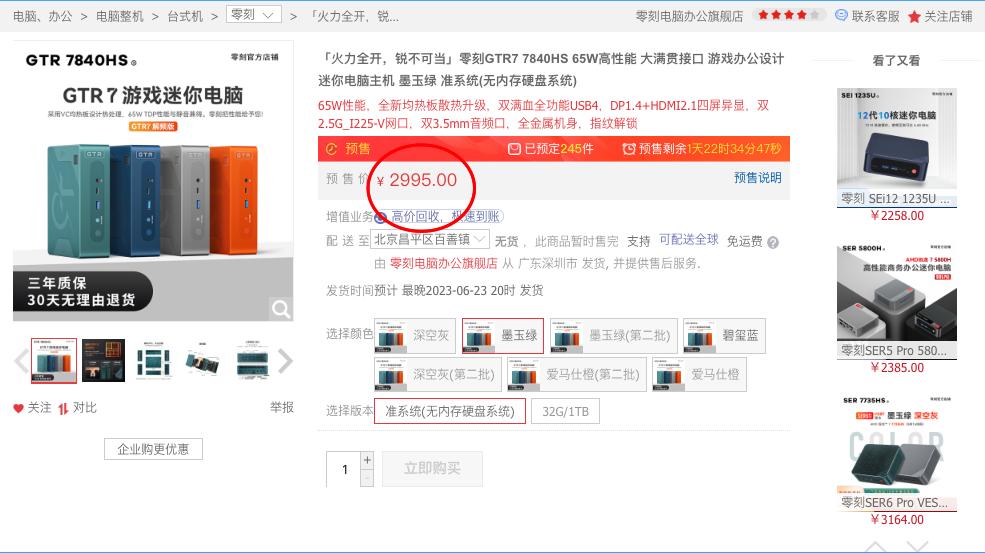Click the quantity input field

pos(344,469)
